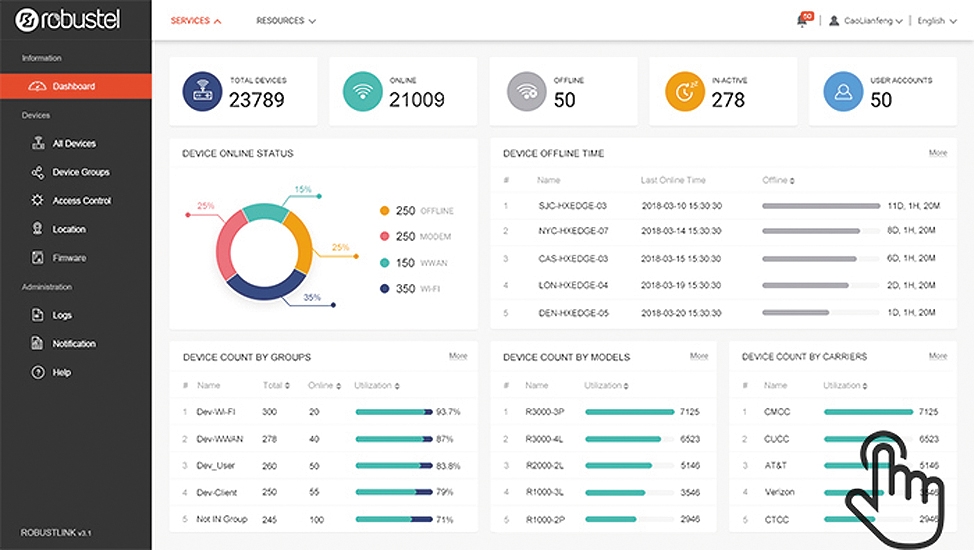The image size is (974, 550).
Task: Click the All Devices sidebar icon
Action: (38, 143)
